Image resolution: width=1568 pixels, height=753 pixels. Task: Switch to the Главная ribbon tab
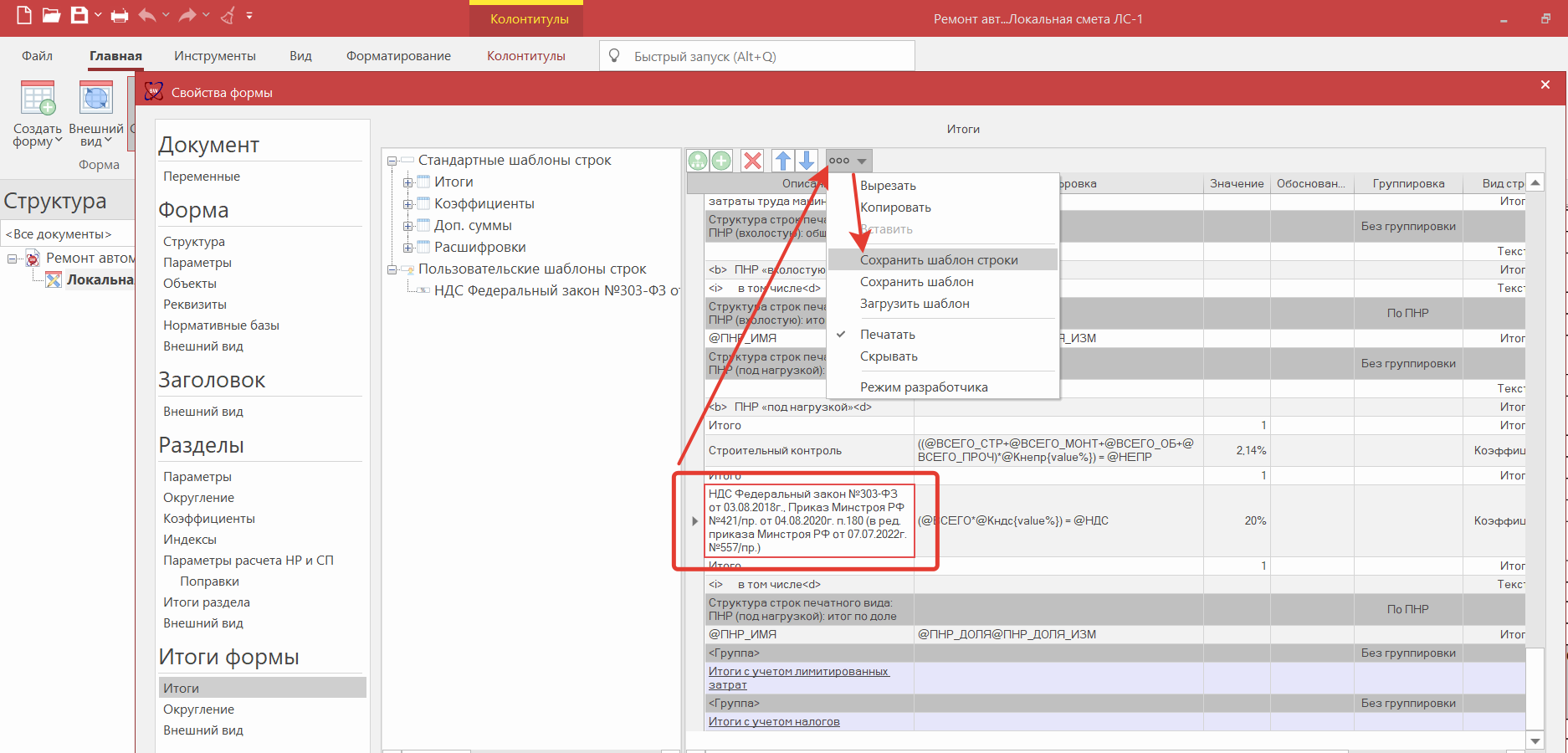(x=115, y=56)
